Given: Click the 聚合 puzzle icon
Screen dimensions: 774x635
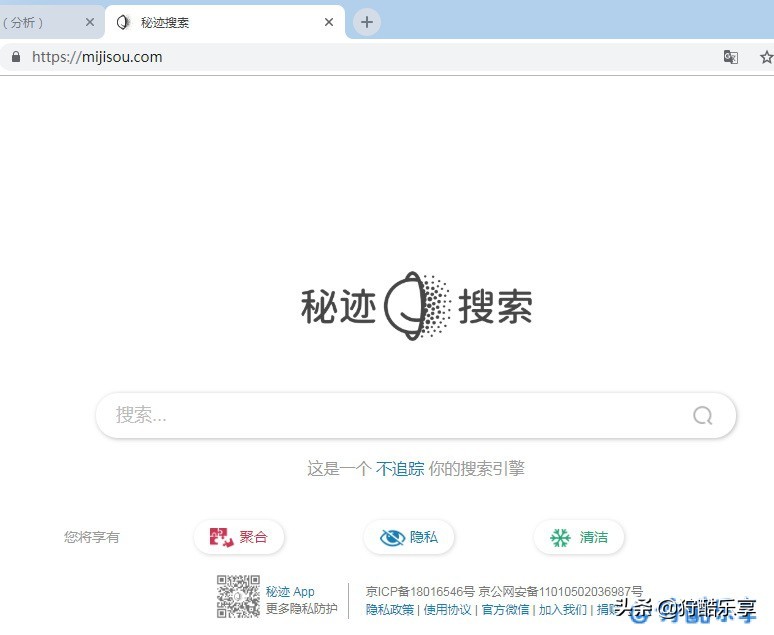Looking at the screenshot, I should 221,537.
